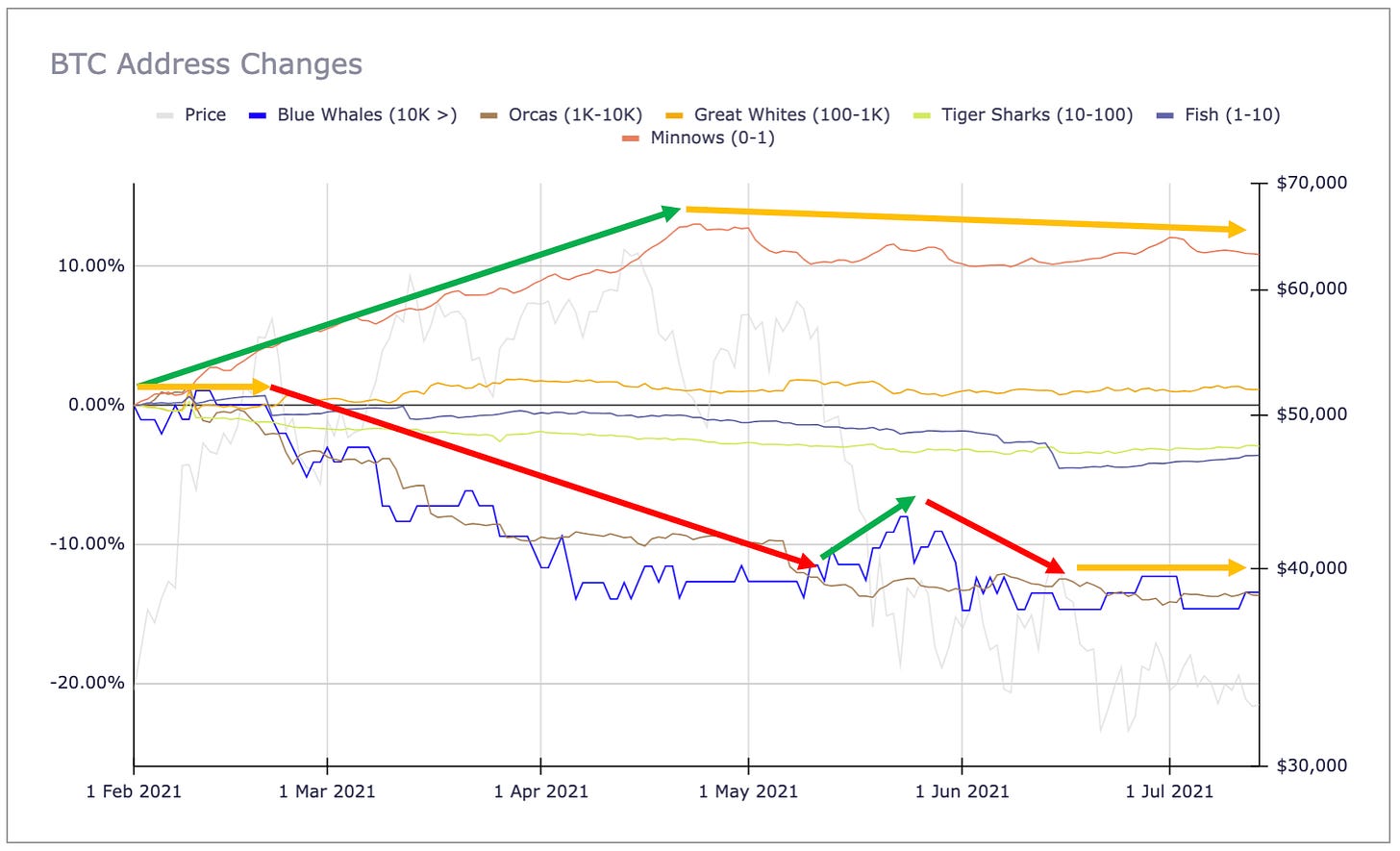Toggle Great Whites (100-1K) legend entry
This screenshot has height=851, width=1400.
coord(777,114)
